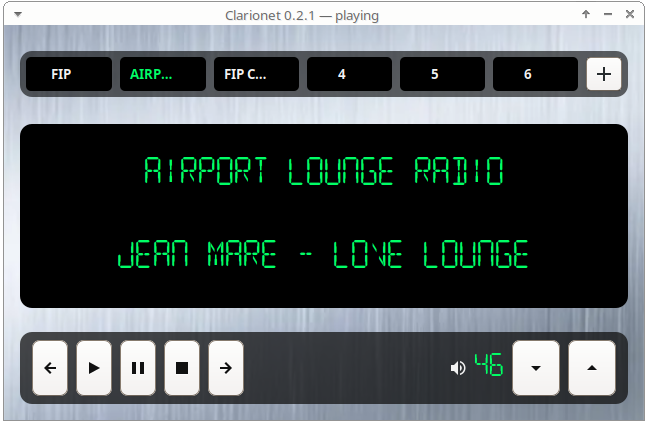Select the AIRP... preset station

point(163,74)
